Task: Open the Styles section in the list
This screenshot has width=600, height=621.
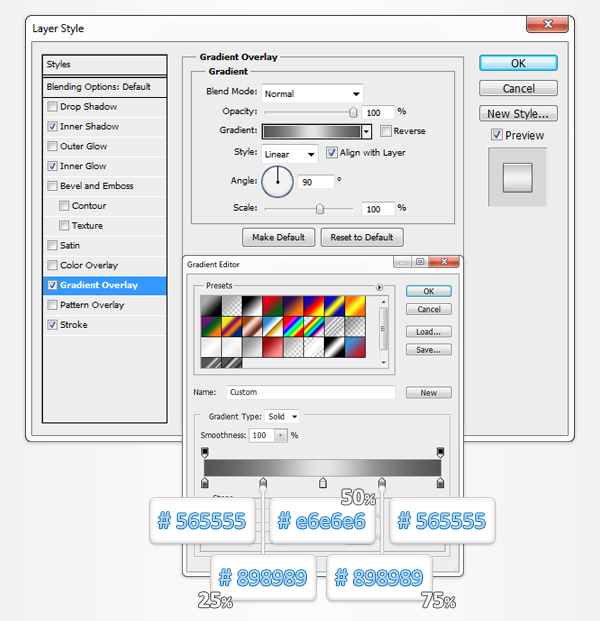Action: point(105,65)
